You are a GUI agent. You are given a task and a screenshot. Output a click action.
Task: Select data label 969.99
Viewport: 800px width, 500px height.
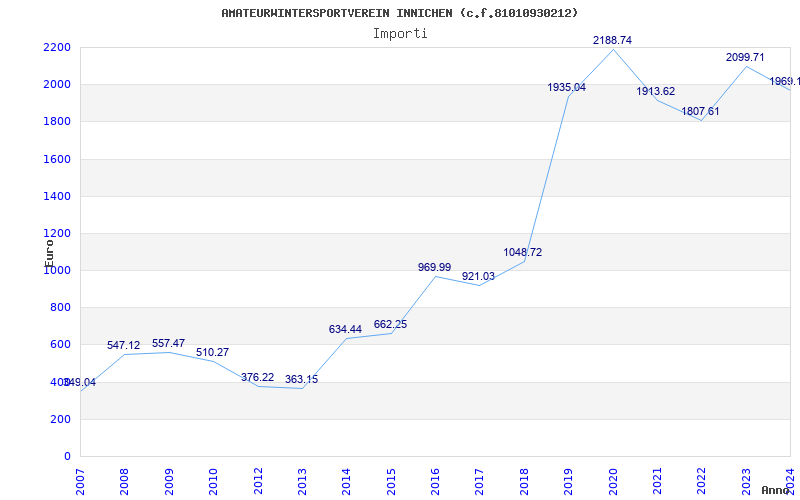[x=435, y=267]
